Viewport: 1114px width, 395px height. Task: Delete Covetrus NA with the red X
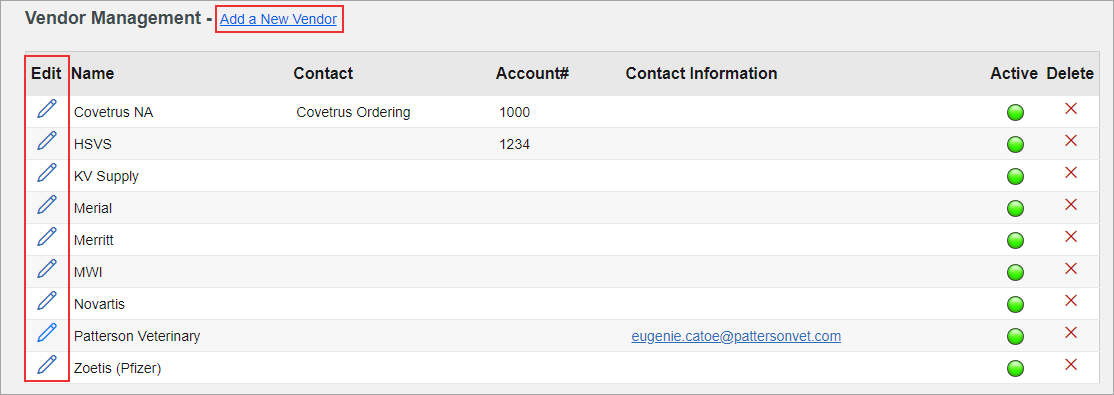[x=1071, y=109]
